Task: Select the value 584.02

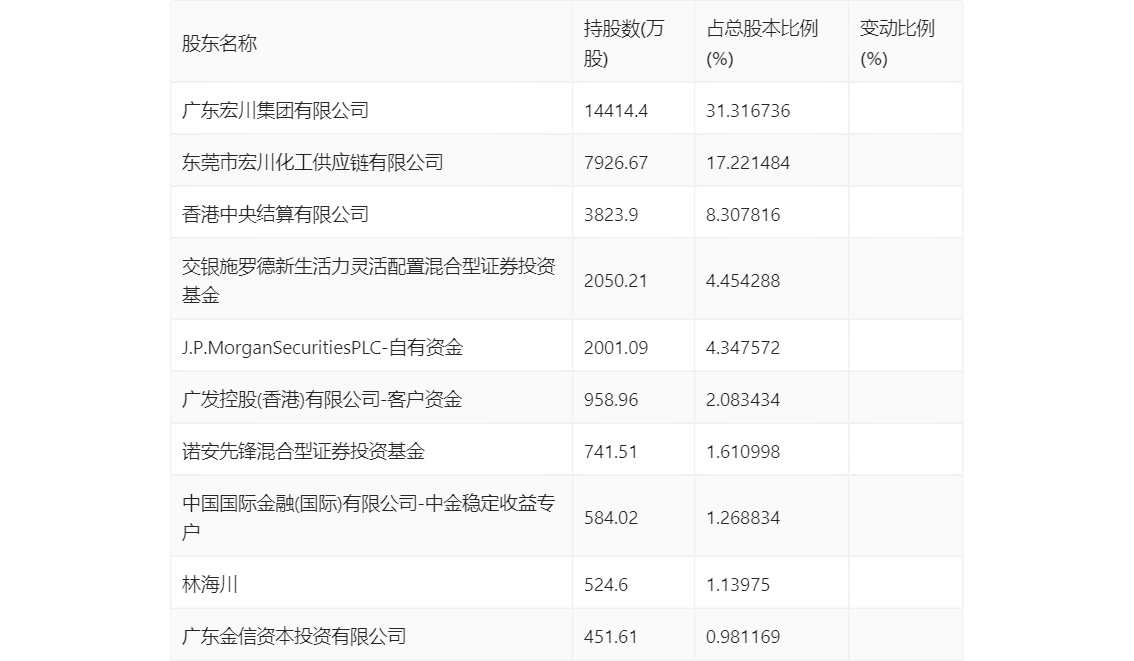Action: coord(610,518)
